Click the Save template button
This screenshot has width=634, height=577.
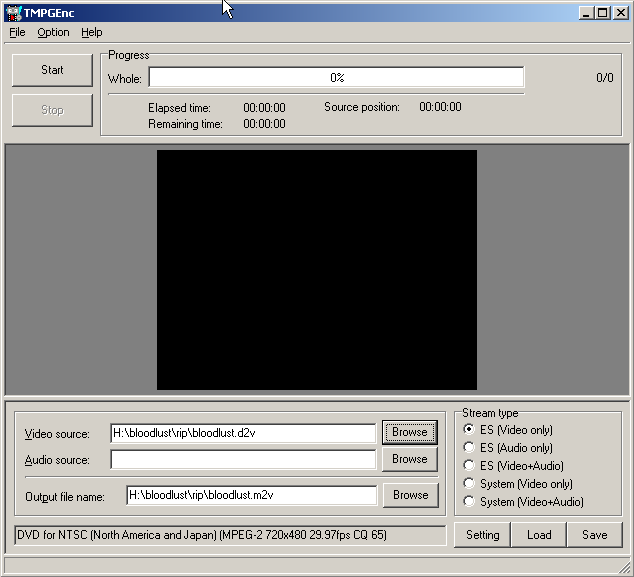pyautogui.click(x=594, y=535)
